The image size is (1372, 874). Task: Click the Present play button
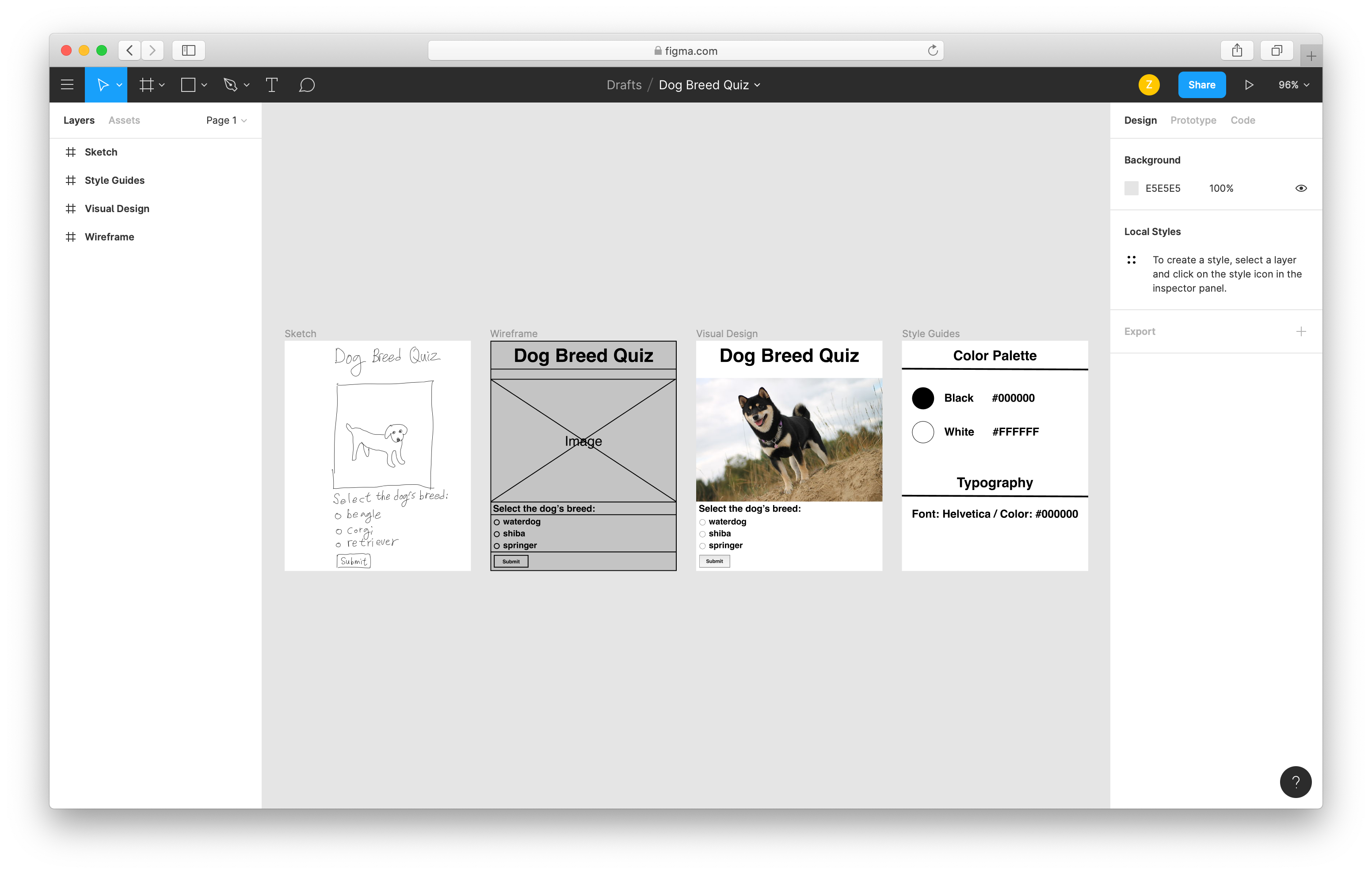point(1248,85)
